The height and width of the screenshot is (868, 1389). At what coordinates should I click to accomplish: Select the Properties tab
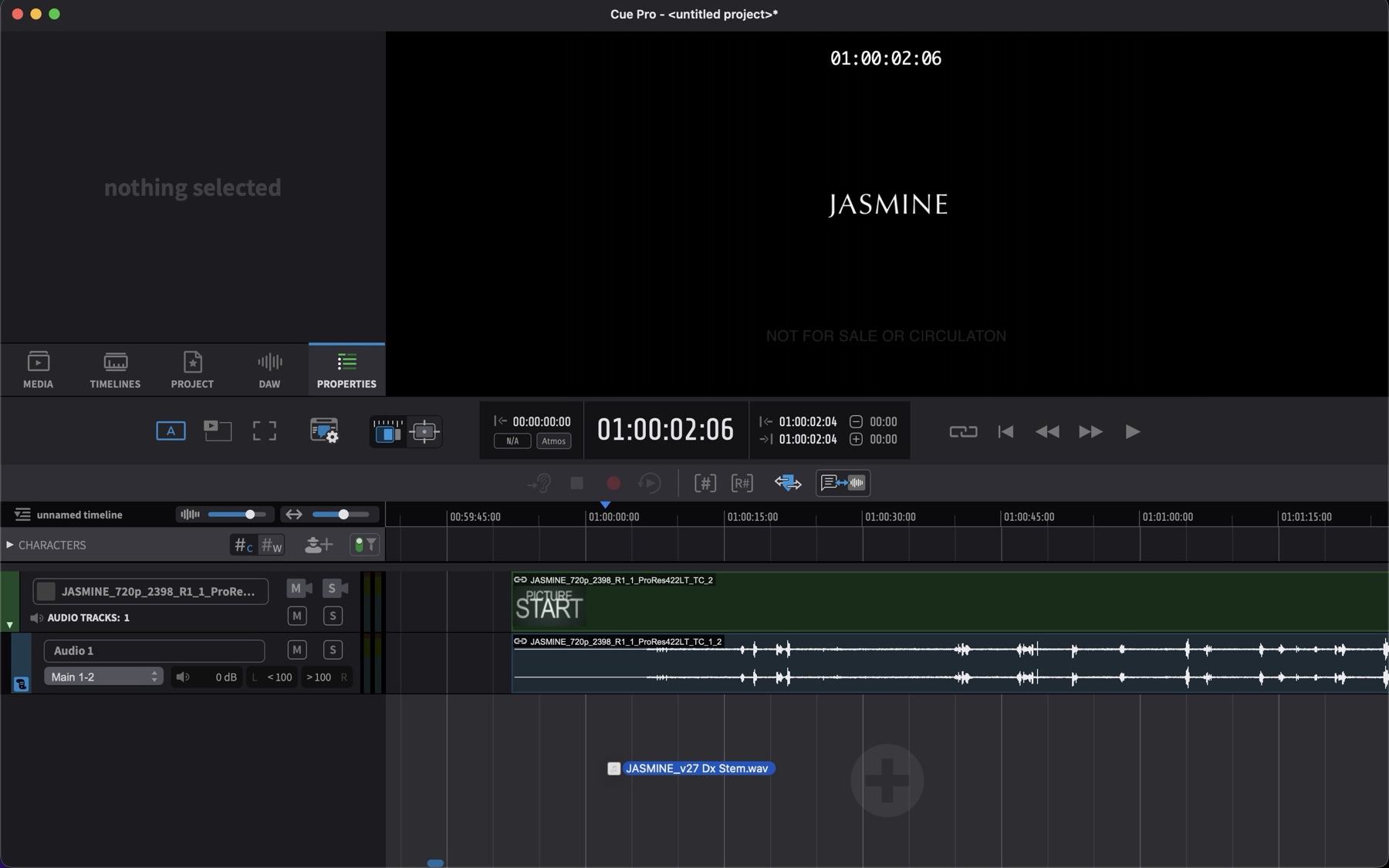[346, 370]
